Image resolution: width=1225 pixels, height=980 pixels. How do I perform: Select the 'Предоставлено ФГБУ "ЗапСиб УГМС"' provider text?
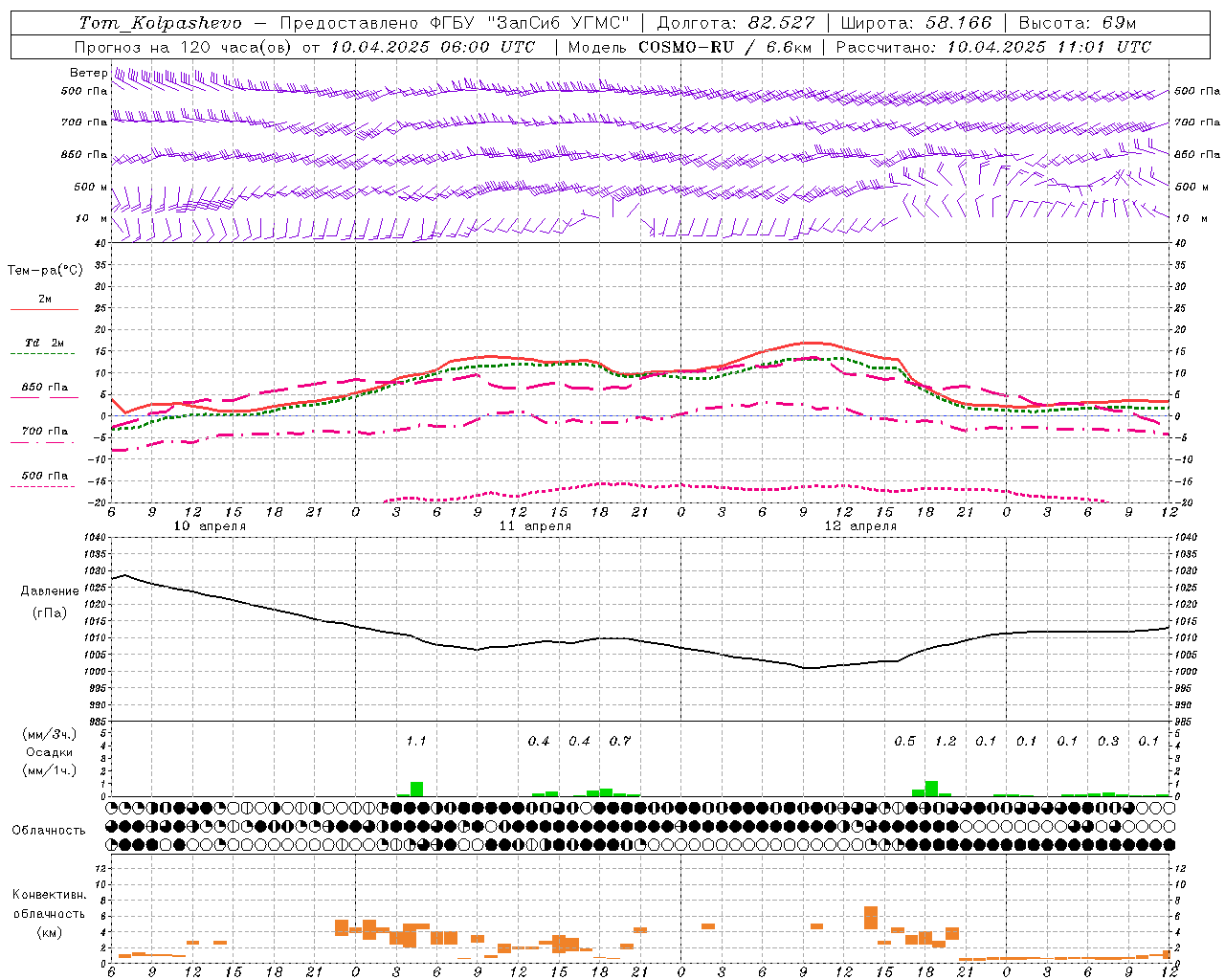pos(455,23)
